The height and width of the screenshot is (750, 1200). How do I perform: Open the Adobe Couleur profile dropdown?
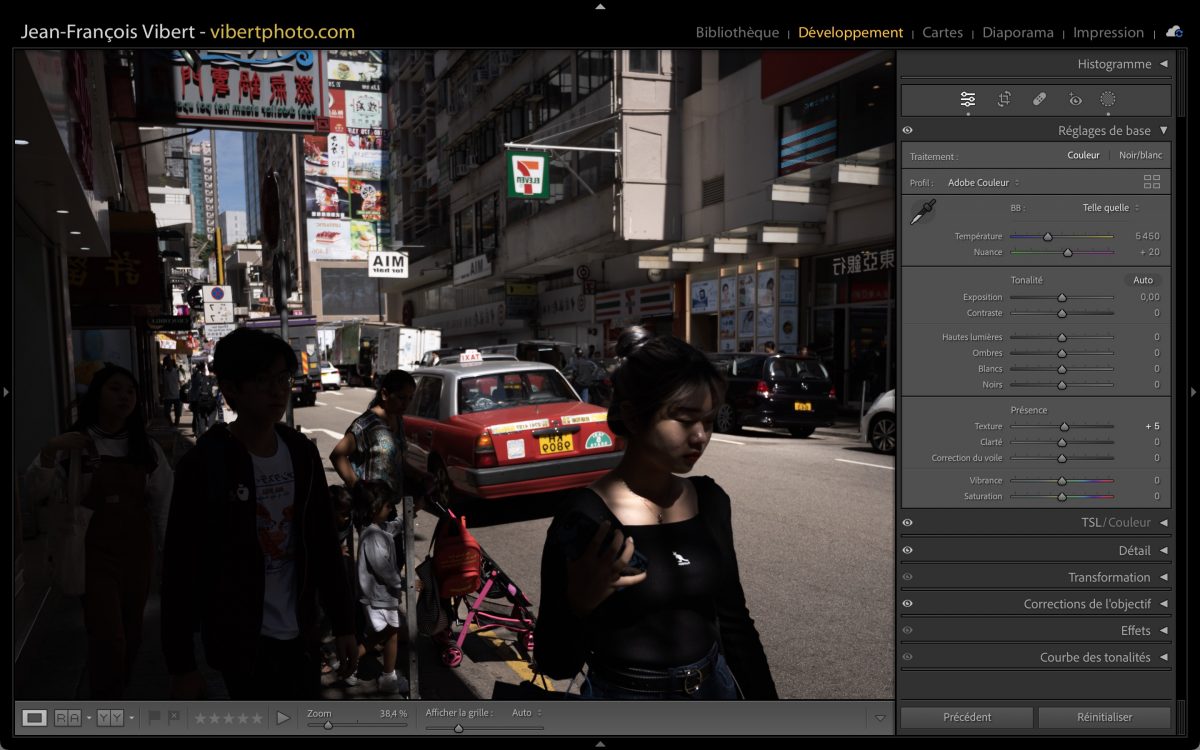983,183
